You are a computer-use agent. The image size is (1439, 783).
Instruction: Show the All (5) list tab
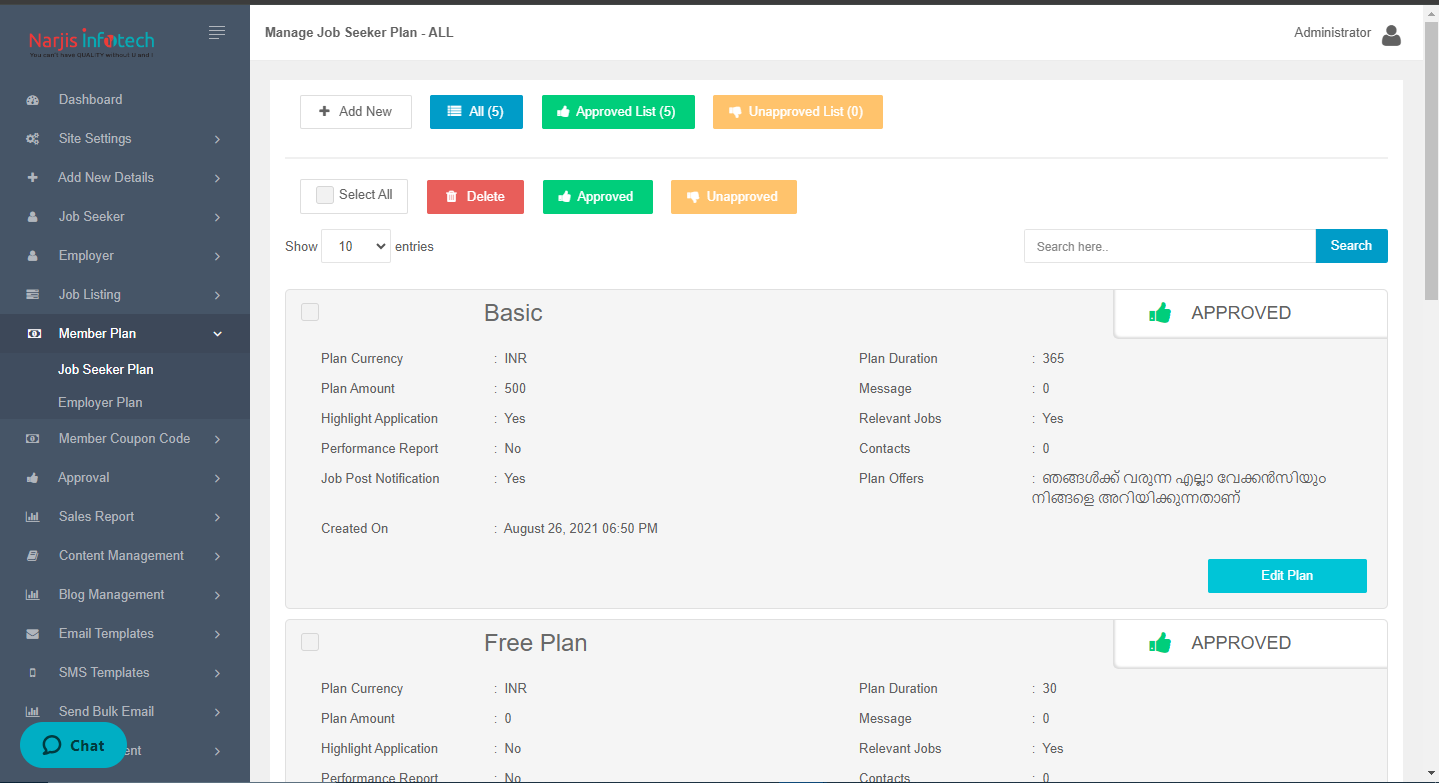pyautogui.click(x=476, y=112)
